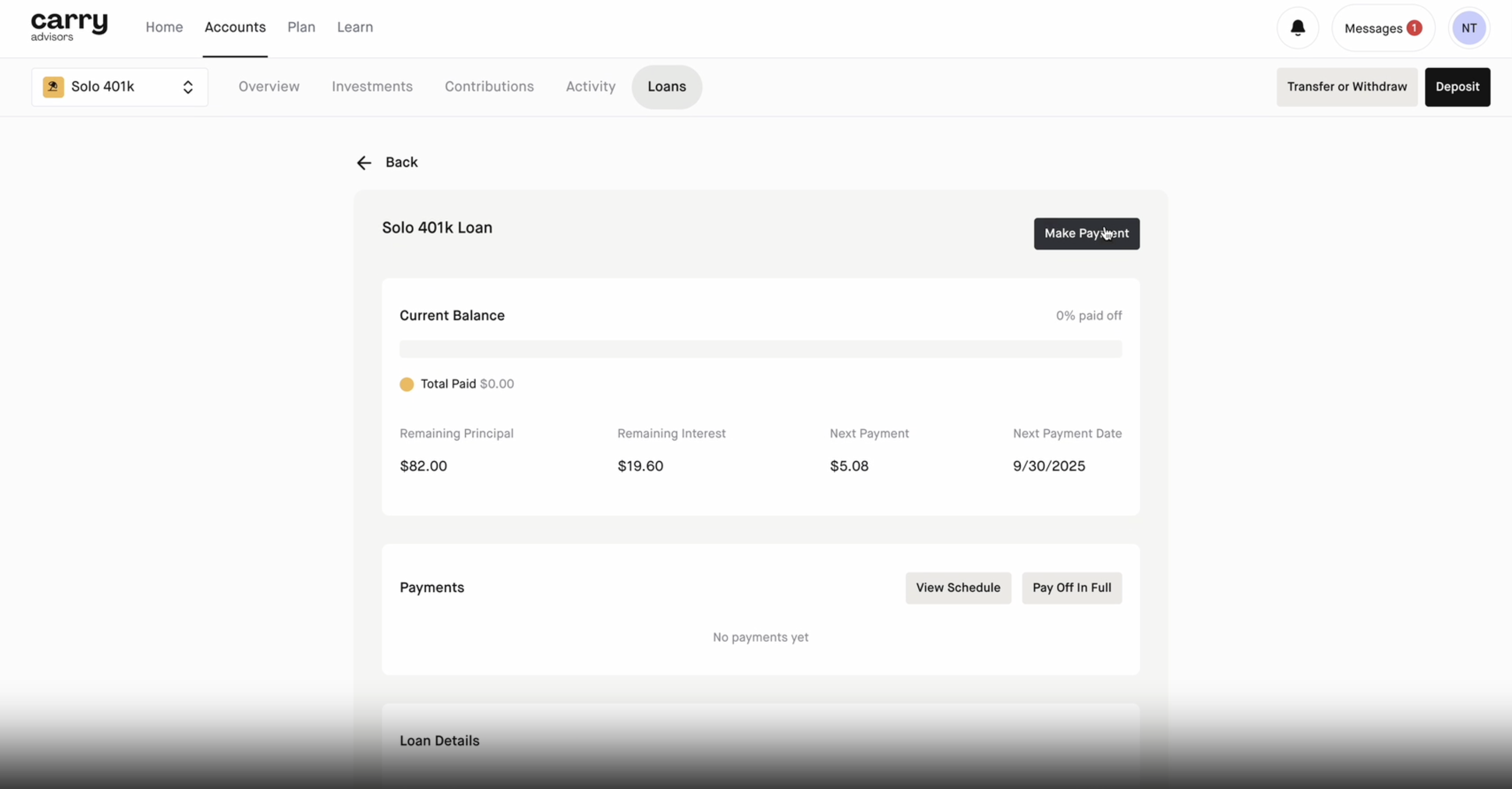Screen dimensions: 1512x789
Task: Click the 0% paid off text
Action: pos(1089,315)
